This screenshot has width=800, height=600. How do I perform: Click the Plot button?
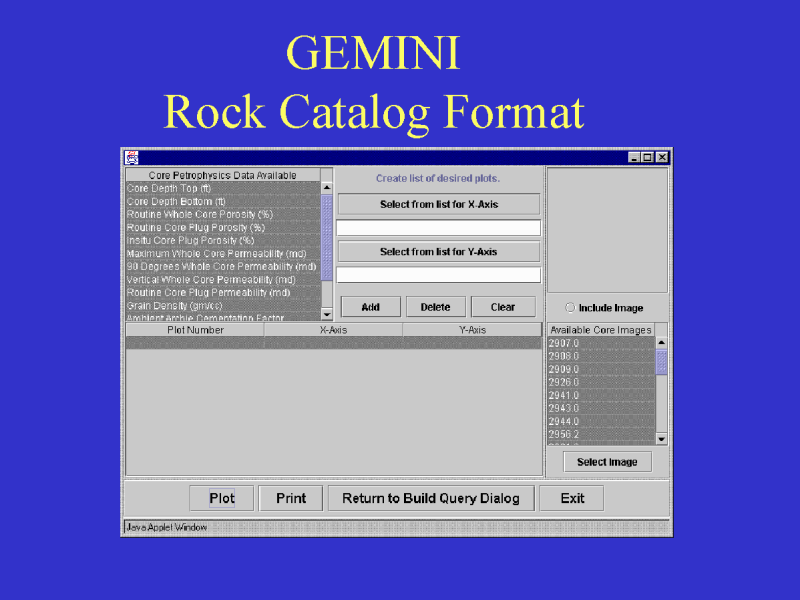[222, 498]
